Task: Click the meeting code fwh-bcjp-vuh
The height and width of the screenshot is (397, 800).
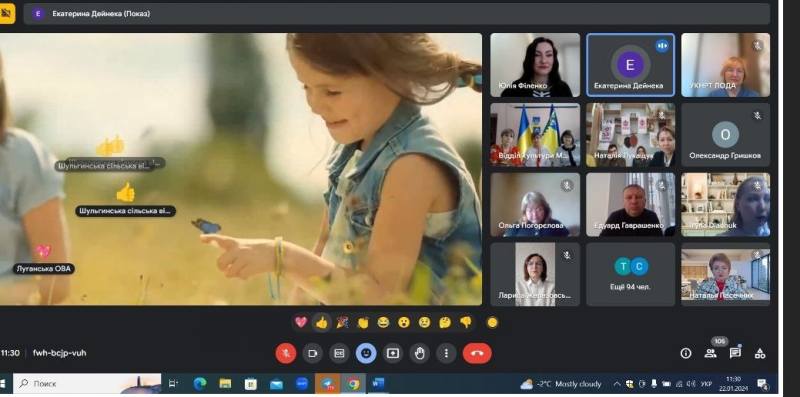Action: (60, 353)
